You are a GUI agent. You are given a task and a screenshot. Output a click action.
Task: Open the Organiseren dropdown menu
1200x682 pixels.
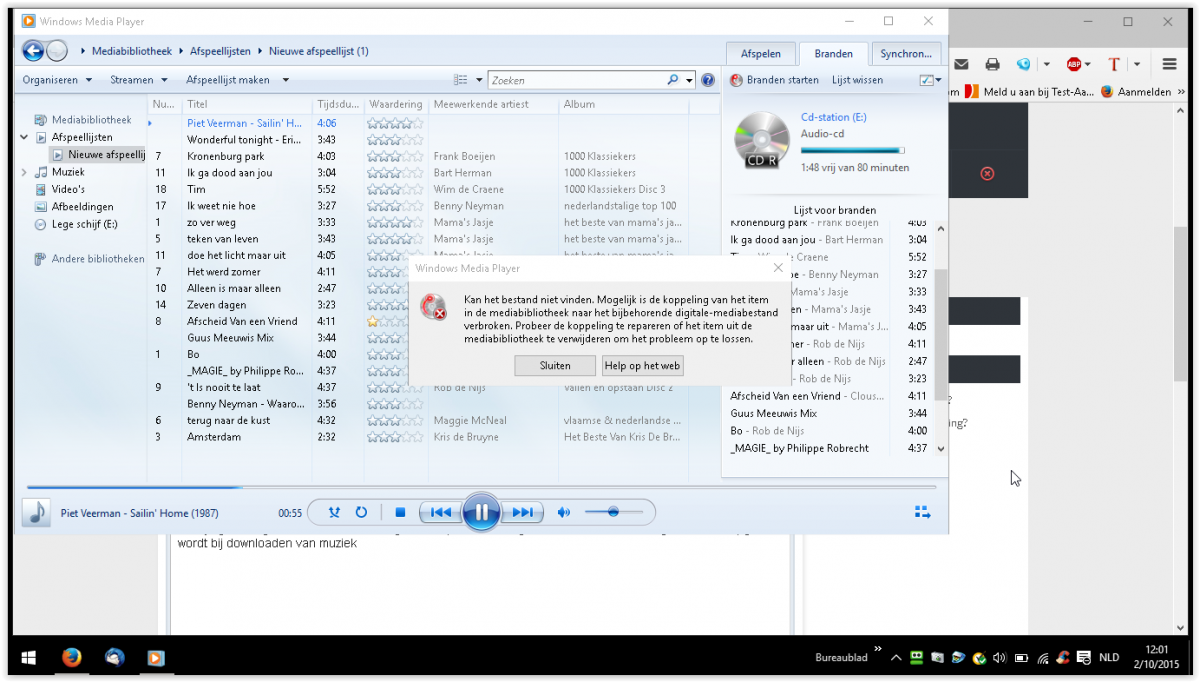(x=57, y=80)
